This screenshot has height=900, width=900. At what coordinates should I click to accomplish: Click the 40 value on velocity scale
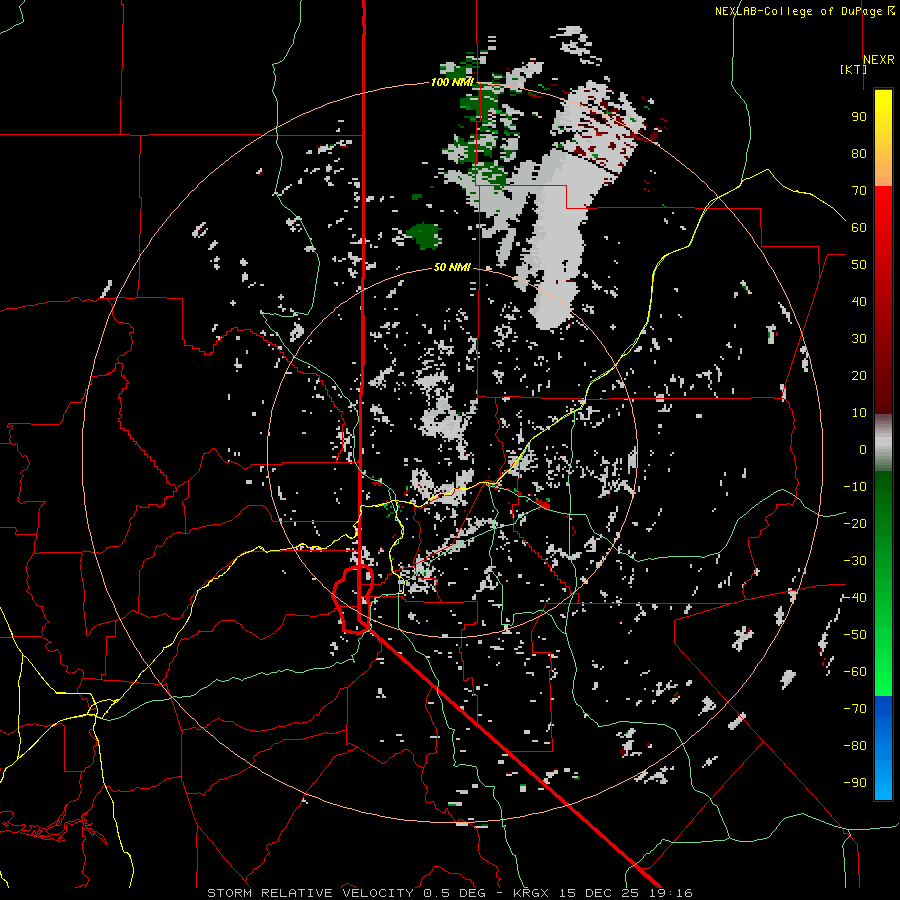coord(859,301)
